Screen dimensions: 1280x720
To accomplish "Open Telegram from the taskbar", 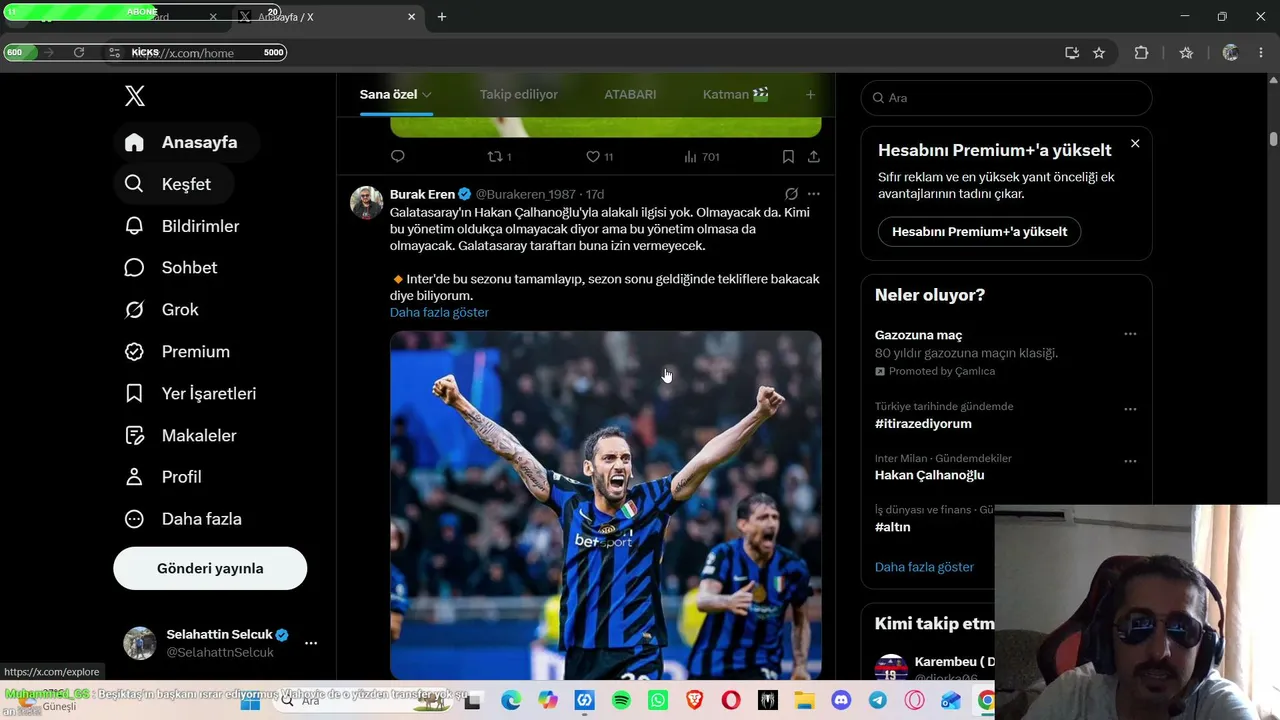I will [x=878, y=701].
